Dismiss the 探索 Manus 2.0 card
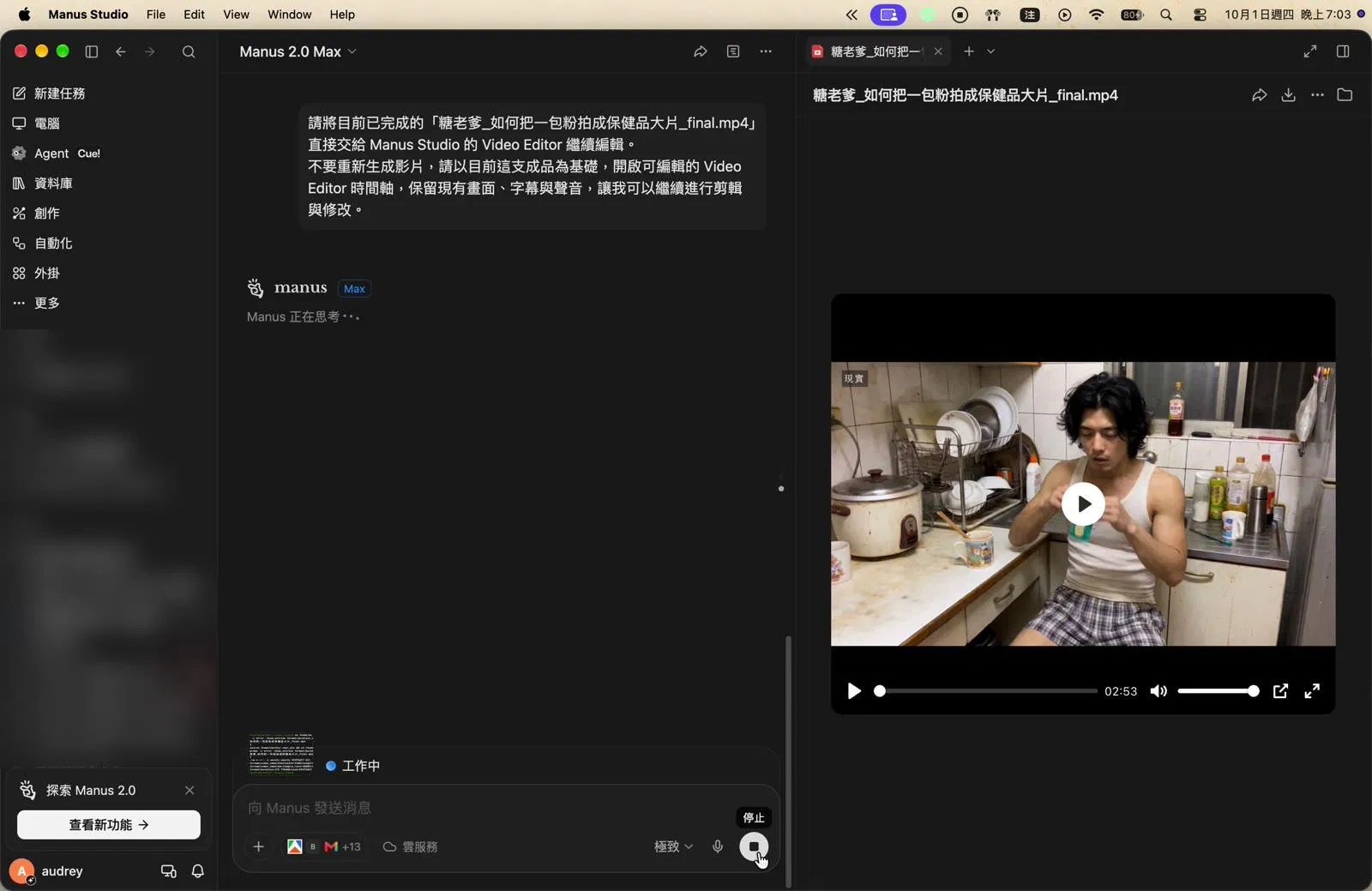 pos(190,791)
